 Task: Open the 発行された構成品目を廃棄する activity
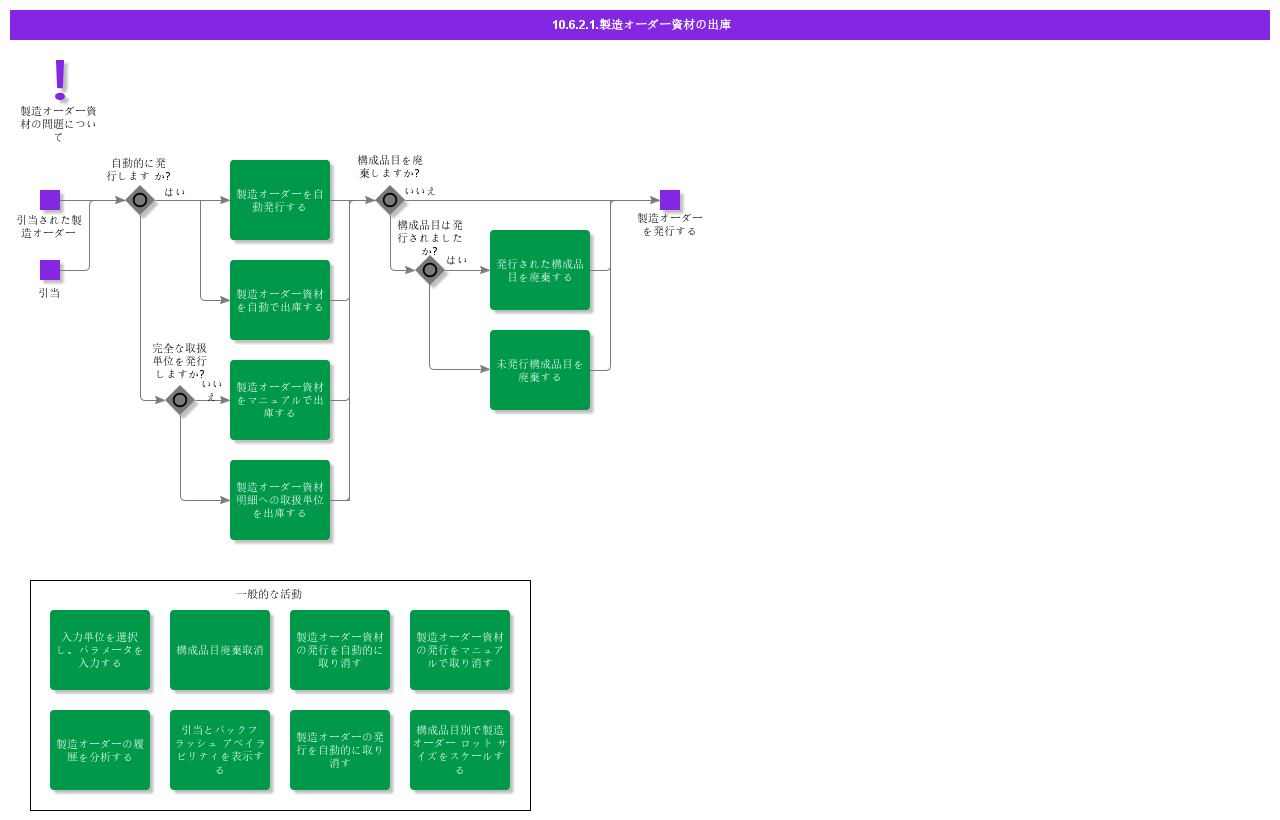[540, 270]
